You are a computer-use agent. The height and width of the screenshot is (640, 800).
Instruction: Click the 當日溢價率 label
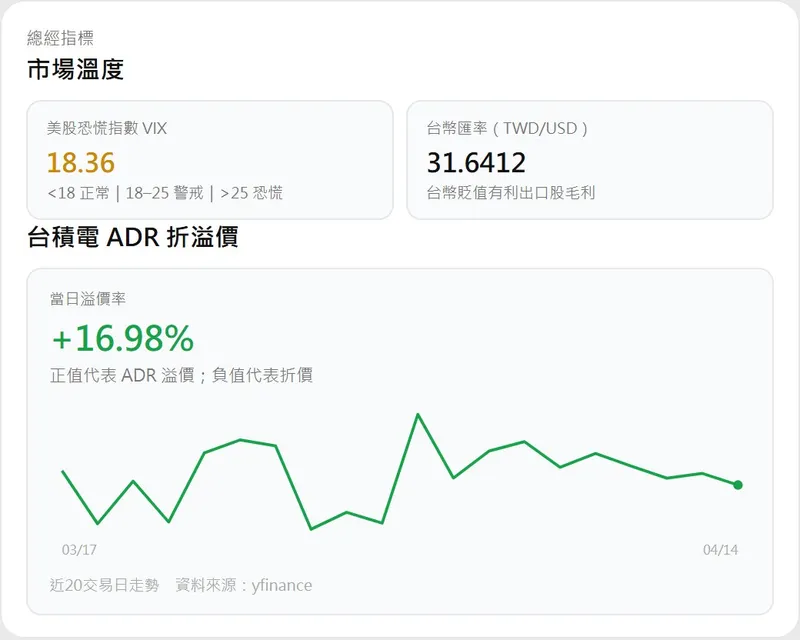(88, 299)
